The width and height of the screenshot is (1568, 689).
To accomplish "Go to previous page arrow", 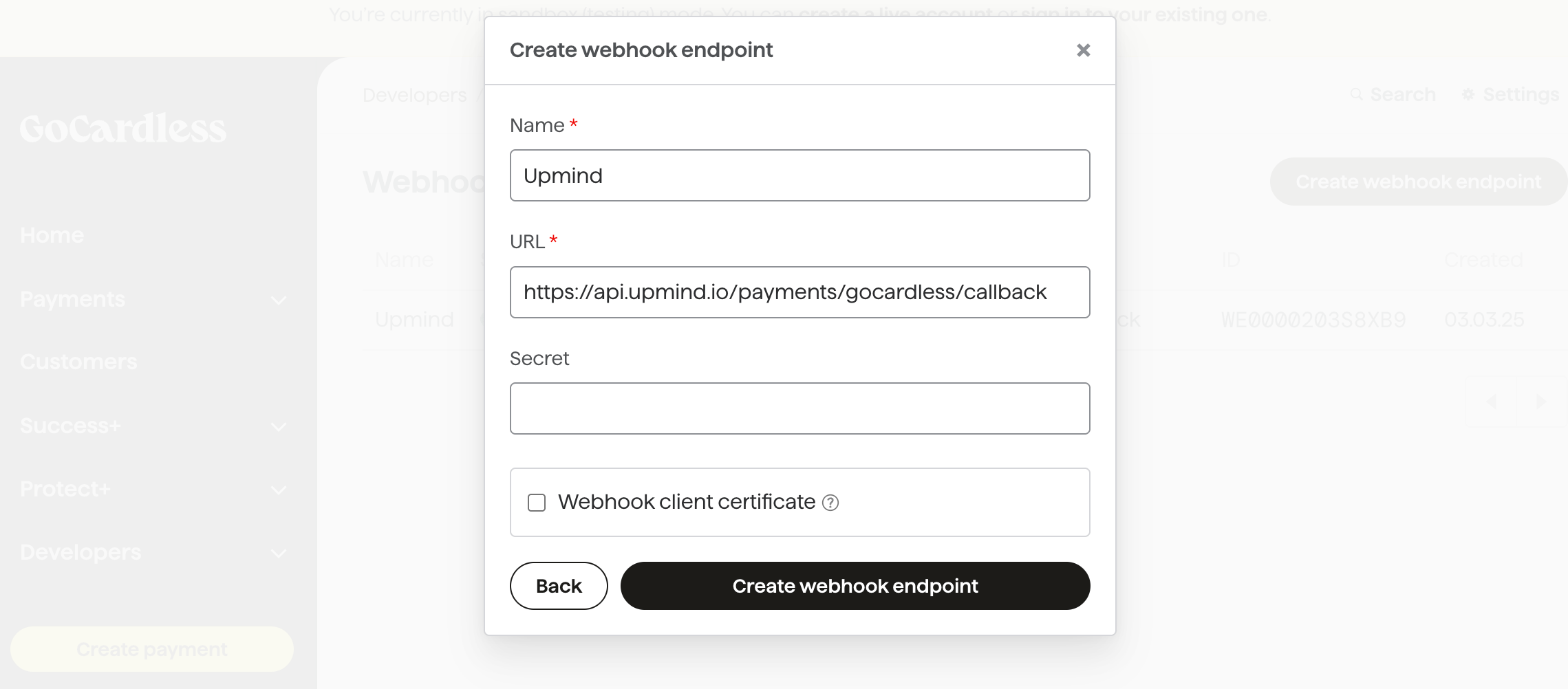I will coord(1492,402).
